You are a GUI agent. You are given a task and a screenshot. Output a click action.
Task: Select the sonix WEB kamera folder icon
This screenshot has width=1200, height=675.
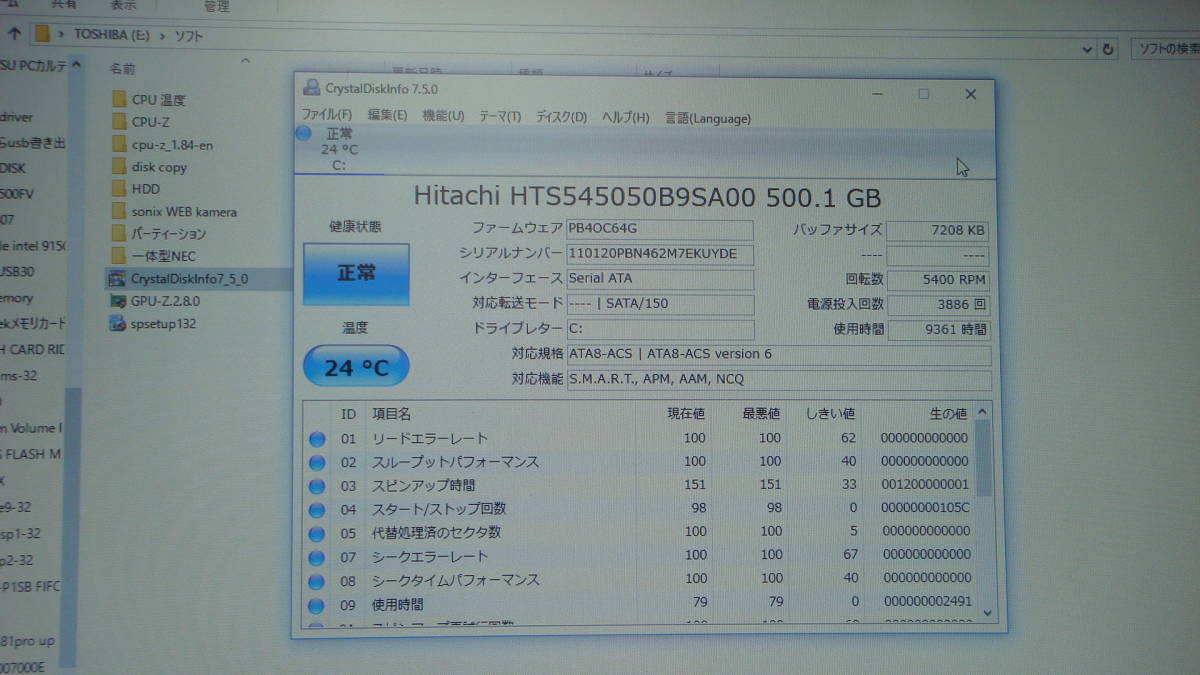pyautogui.click(x=119, y=211)
